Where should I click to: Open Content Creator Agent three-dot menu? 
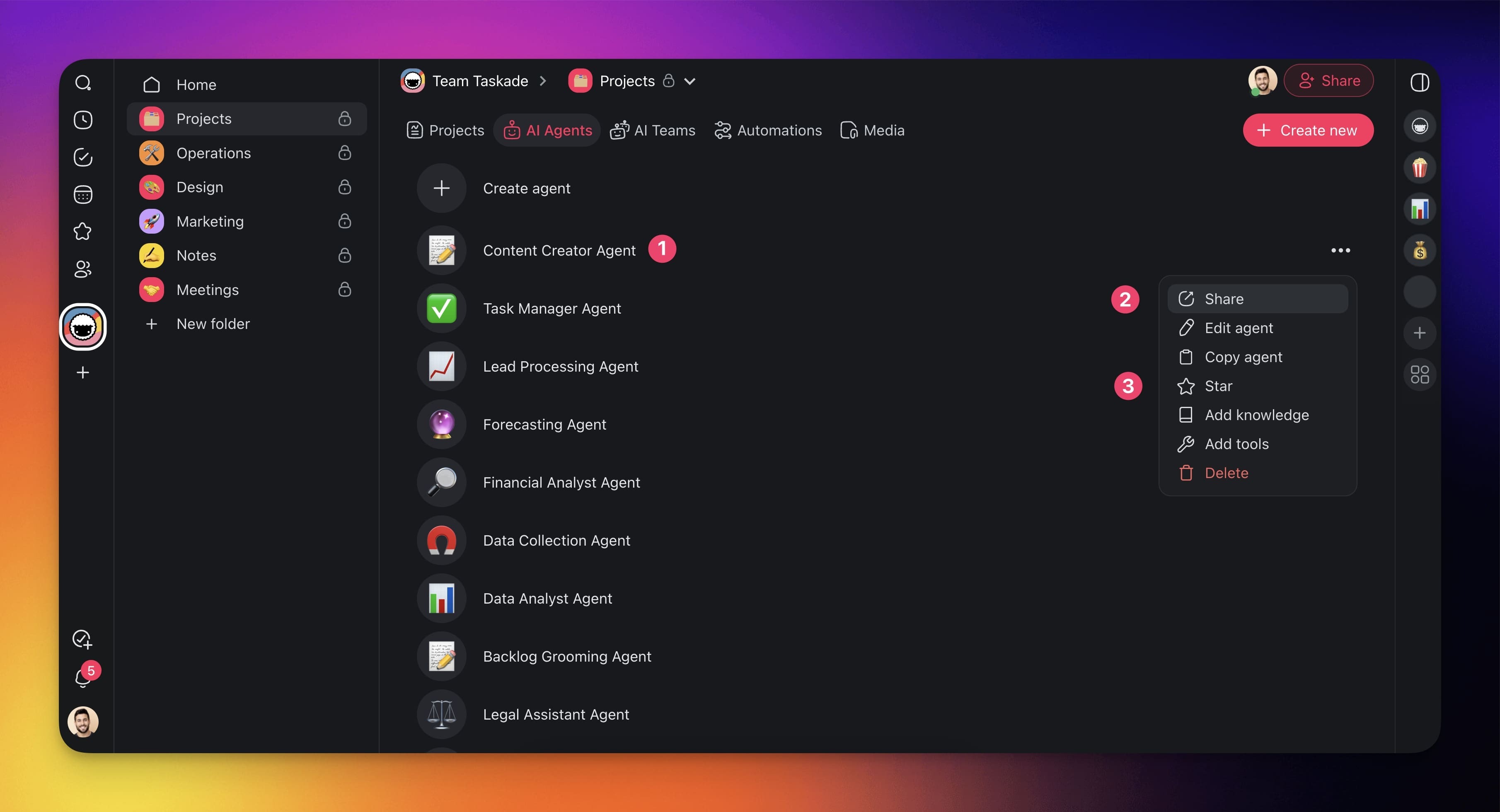pos(1340,250)
